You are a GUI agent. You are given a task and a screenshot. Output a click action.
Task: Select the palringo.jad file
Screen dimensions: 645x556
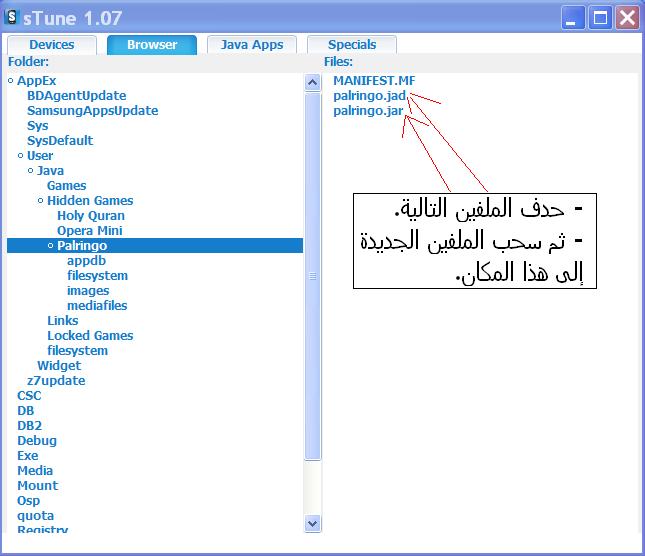click(369, 96)
